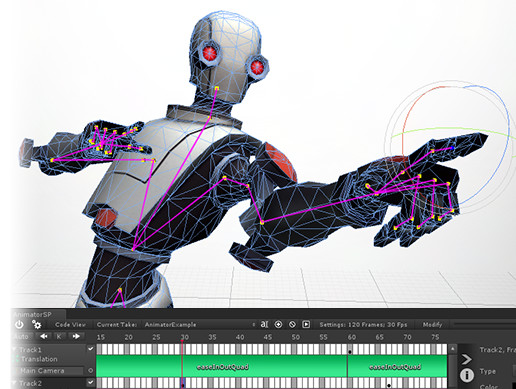Jump to the next keyframe
Screen dimensions: 516x389
coord(76,336)
